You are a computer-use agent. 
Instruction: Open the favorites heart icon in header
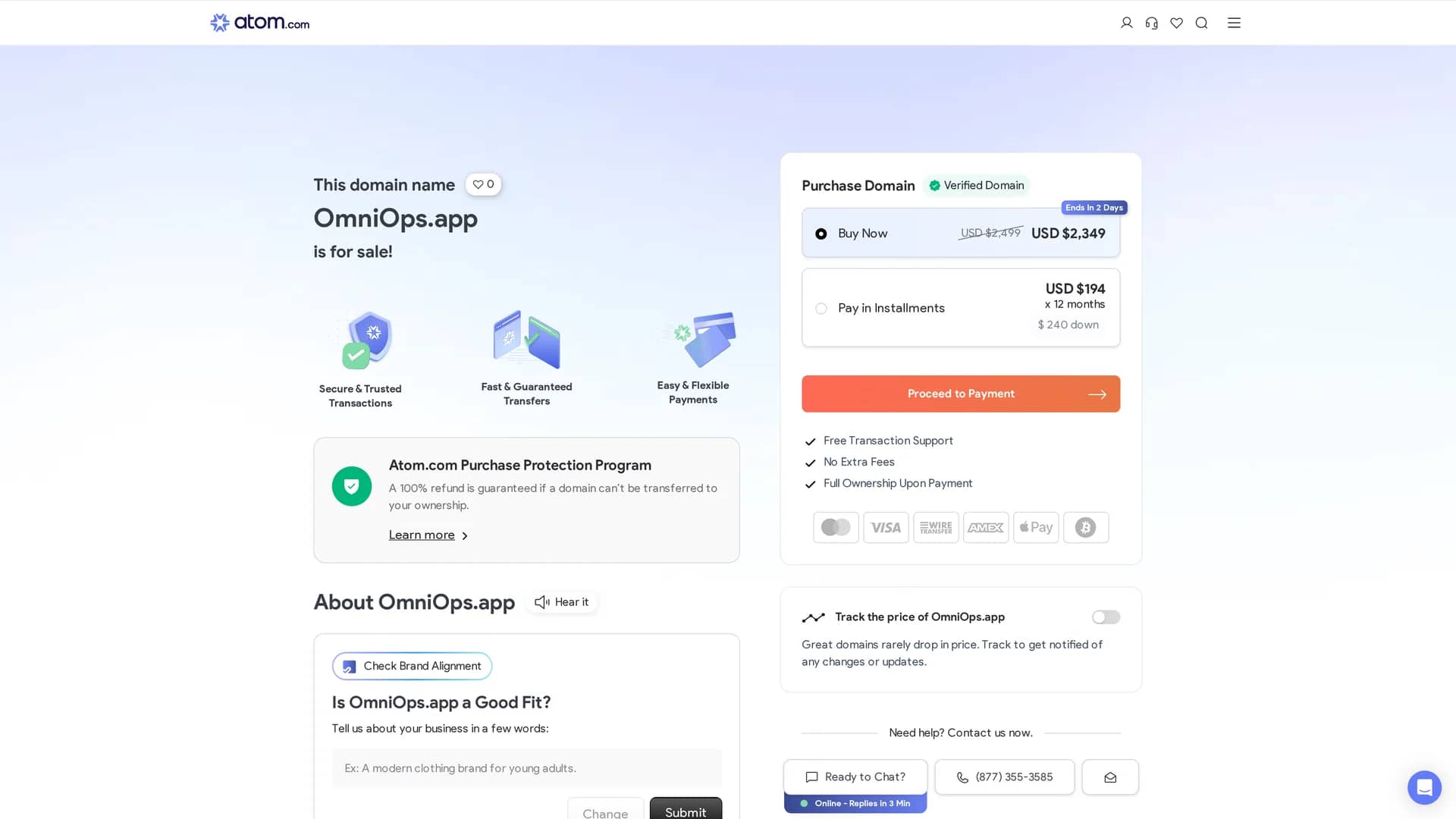tap(1176, 23)
